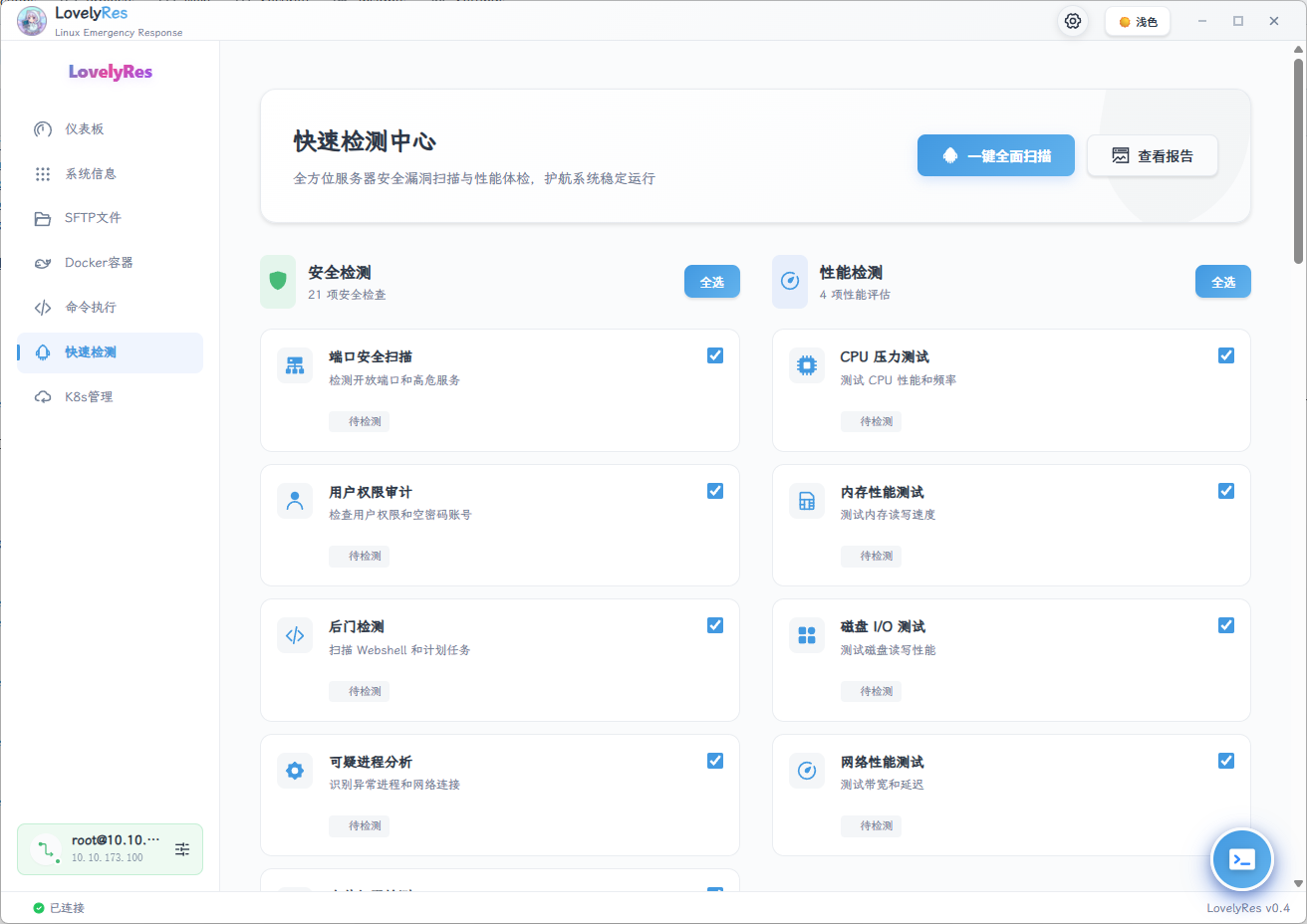Click the 命令执行 code icon

tap(43, 308)
